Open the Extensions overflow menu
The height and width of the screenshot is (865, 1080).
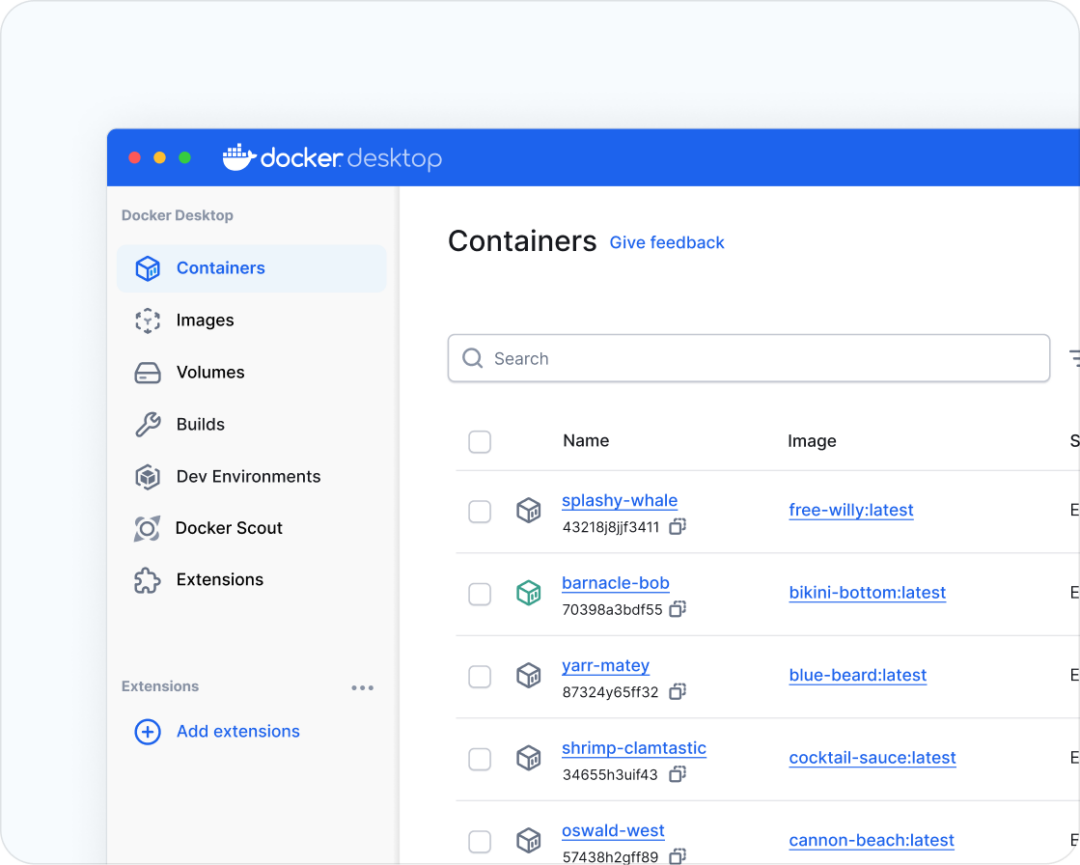[x=362, y=687]
